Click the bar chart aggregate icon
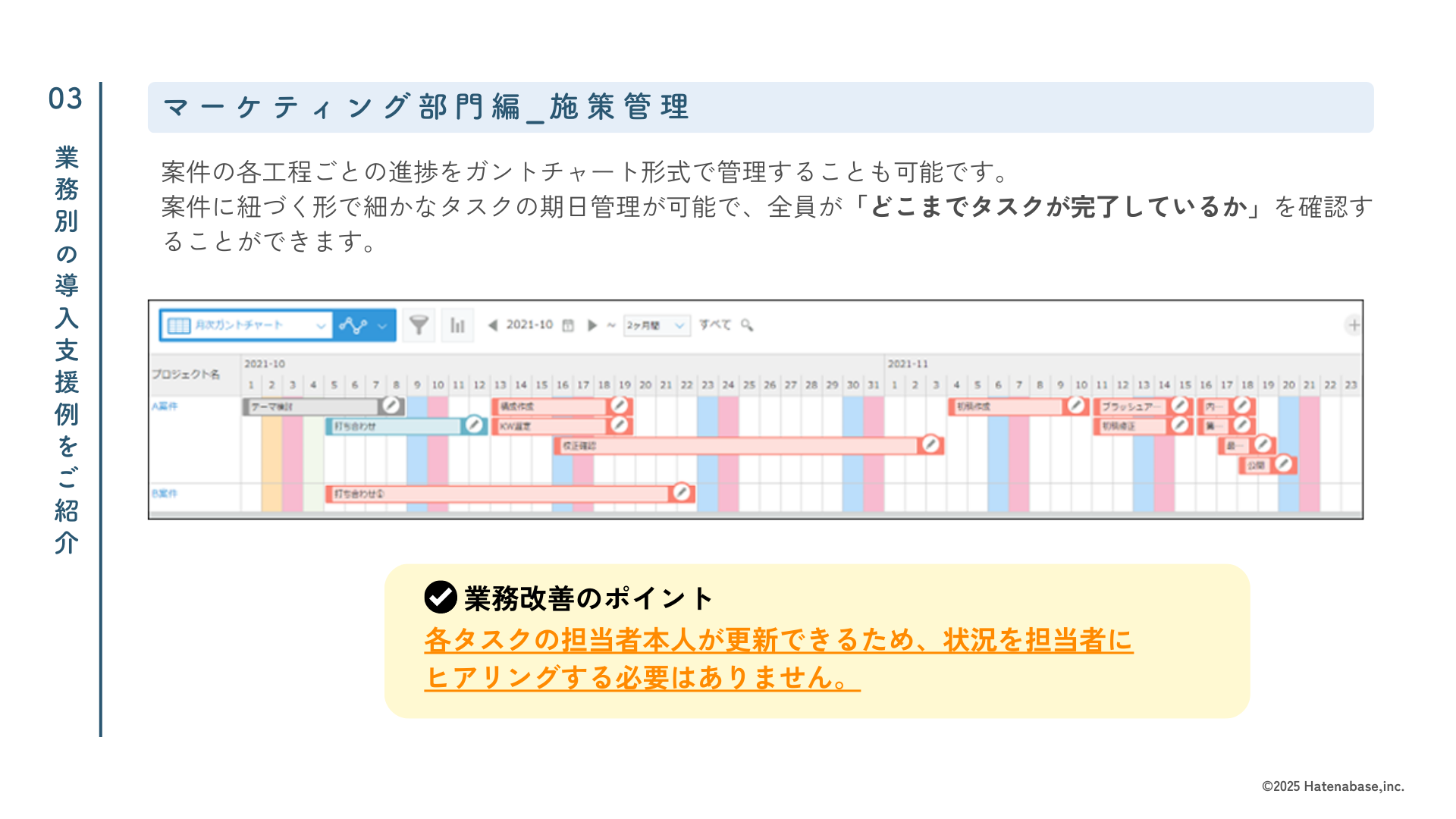Viewport: 1456px width, 819px height. tap(457, 325)
